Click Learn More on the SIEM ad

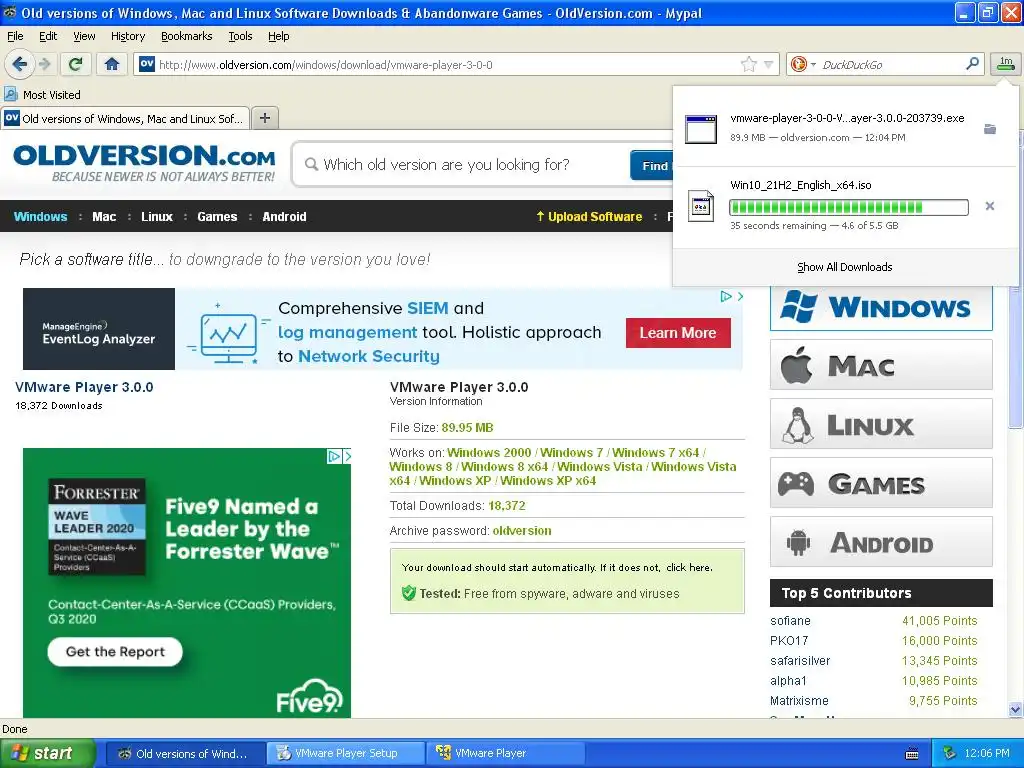(678, 333)
